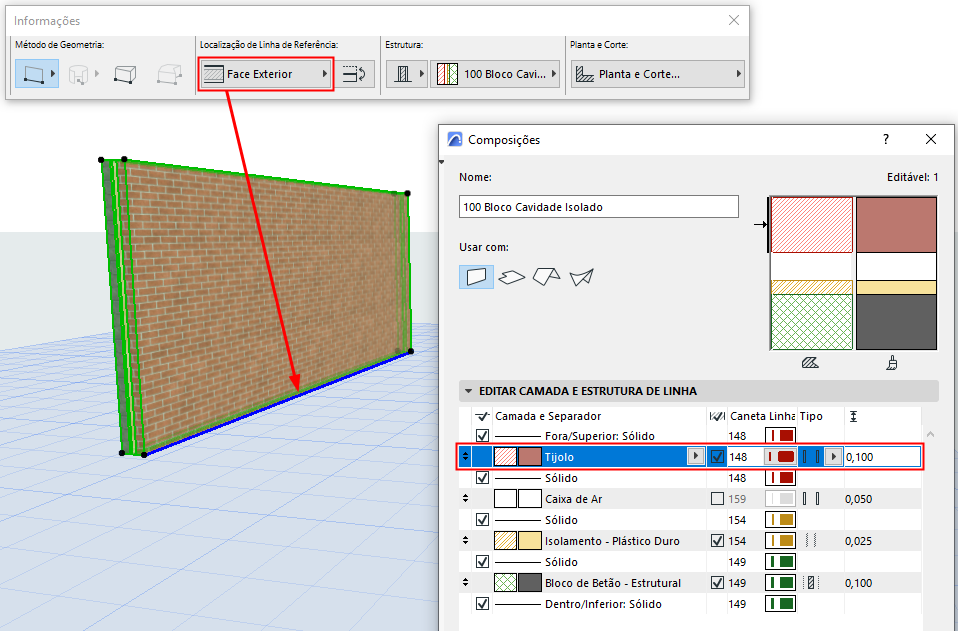
Task: Click the Tijolo thickness field showing 0,100
Action: (882, 457)
